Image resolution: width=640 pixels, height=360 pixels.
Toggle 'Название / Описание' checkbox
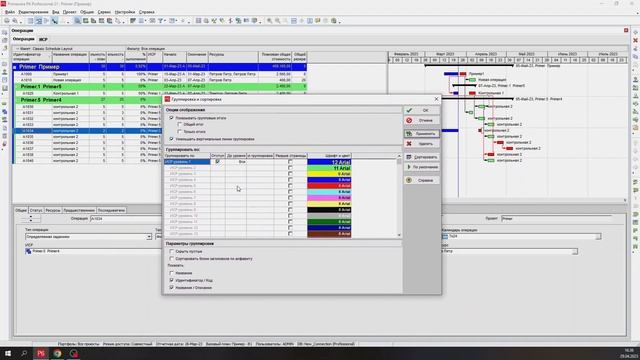pyautogui.click(x=172, y=288)
